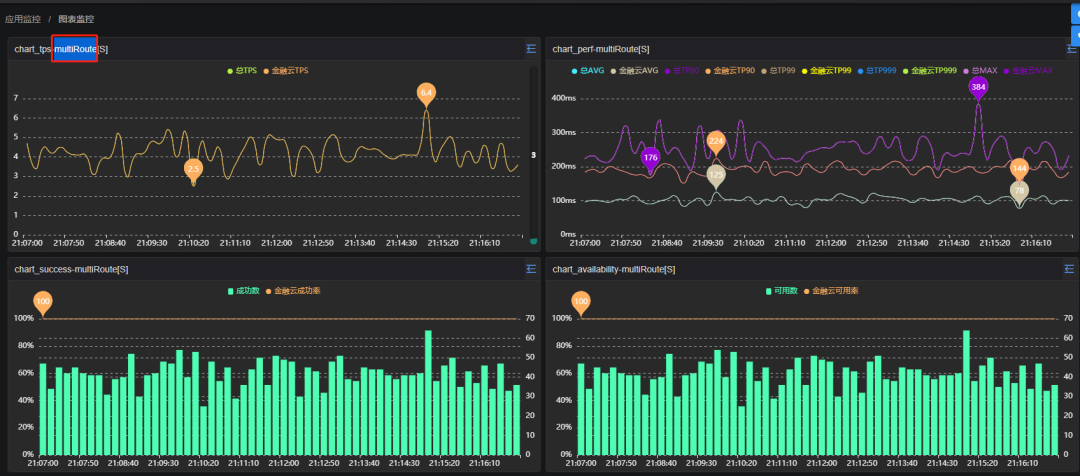Screen dimensions: 1080x476
Task: Toggle the 金融云MAX legend series
Action: tap(1028, 70)
